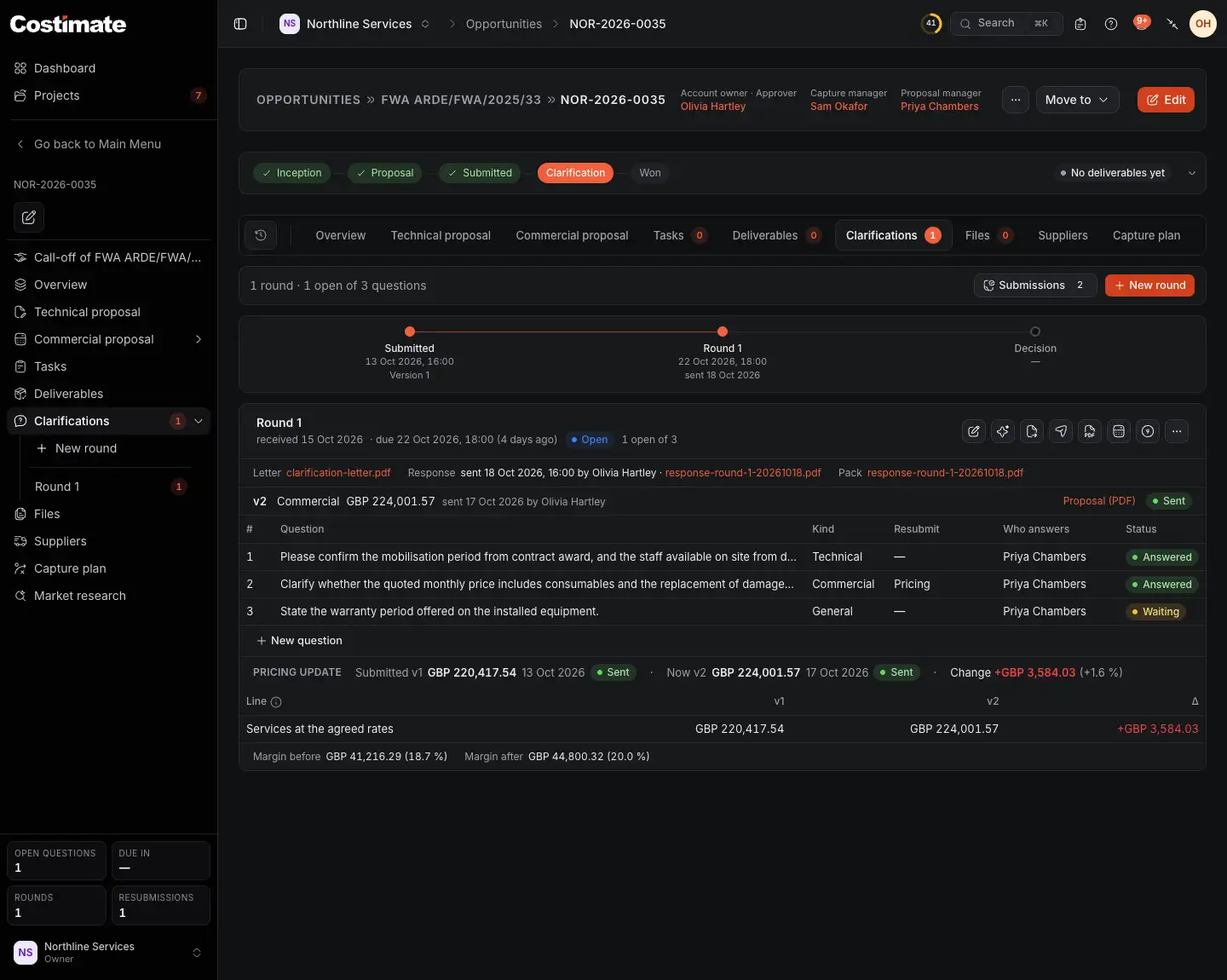Click the collapse arrows icon in top bar

pos(1172,24)
